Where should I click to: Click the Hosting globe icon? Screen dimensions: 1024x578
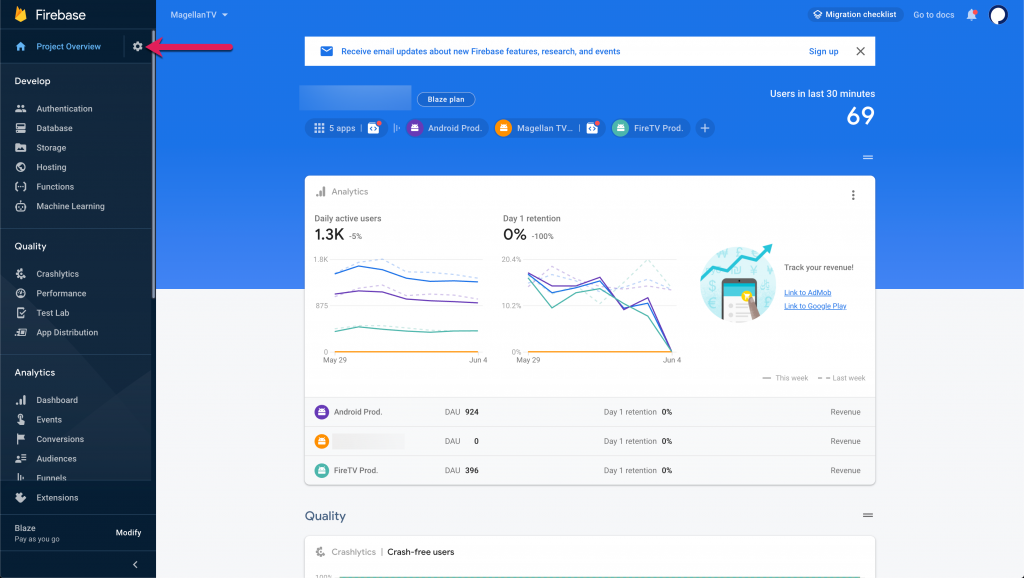point(21,167)
